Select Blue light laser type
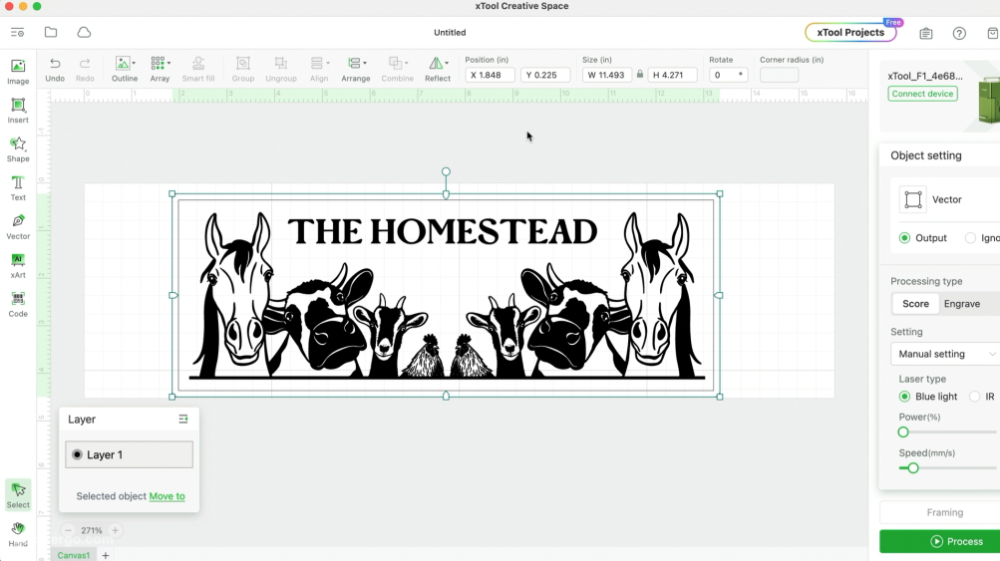The width and height of the screenshot is (1000, 561). (x=905, y=397)
